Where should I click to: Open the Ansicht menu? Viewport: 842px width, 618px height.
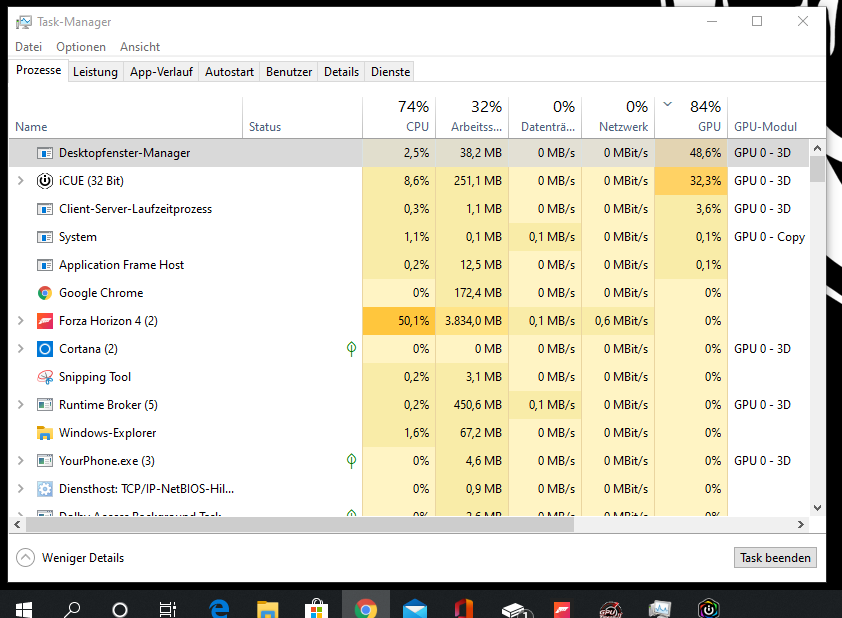pyautogui.click(x=140, y=47)
